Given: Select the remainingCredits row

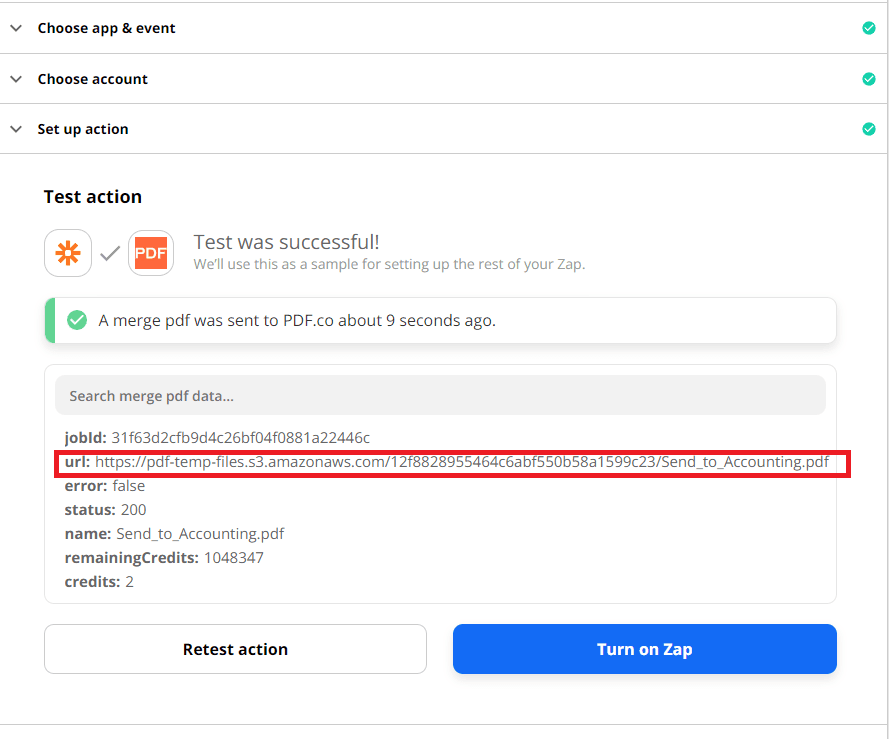Looking at the screenshot, I should tap(164, 558).
